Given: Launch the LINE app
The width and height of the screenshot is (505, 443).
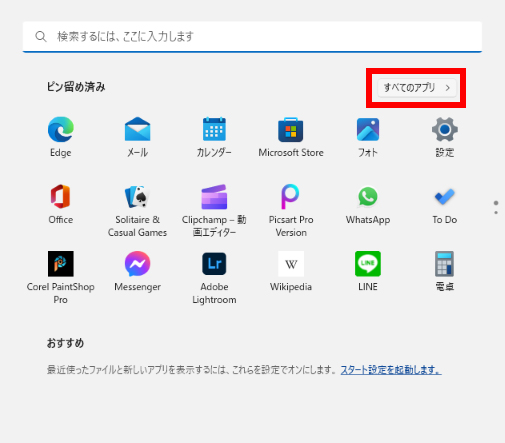Looking at the screenshot, I should pos(368,271).
